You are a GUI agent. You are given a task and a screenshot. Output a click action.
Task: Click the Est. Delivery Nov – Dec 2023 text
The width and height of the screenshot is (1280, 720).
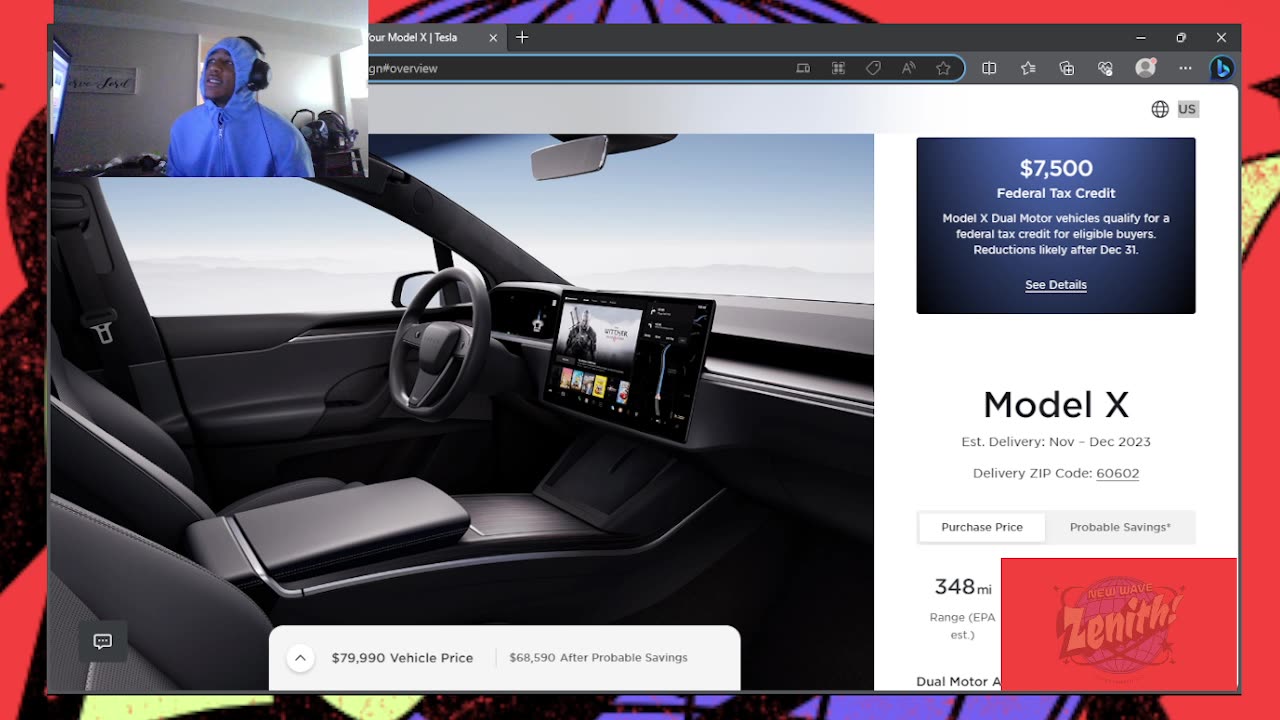[1056, 442]
